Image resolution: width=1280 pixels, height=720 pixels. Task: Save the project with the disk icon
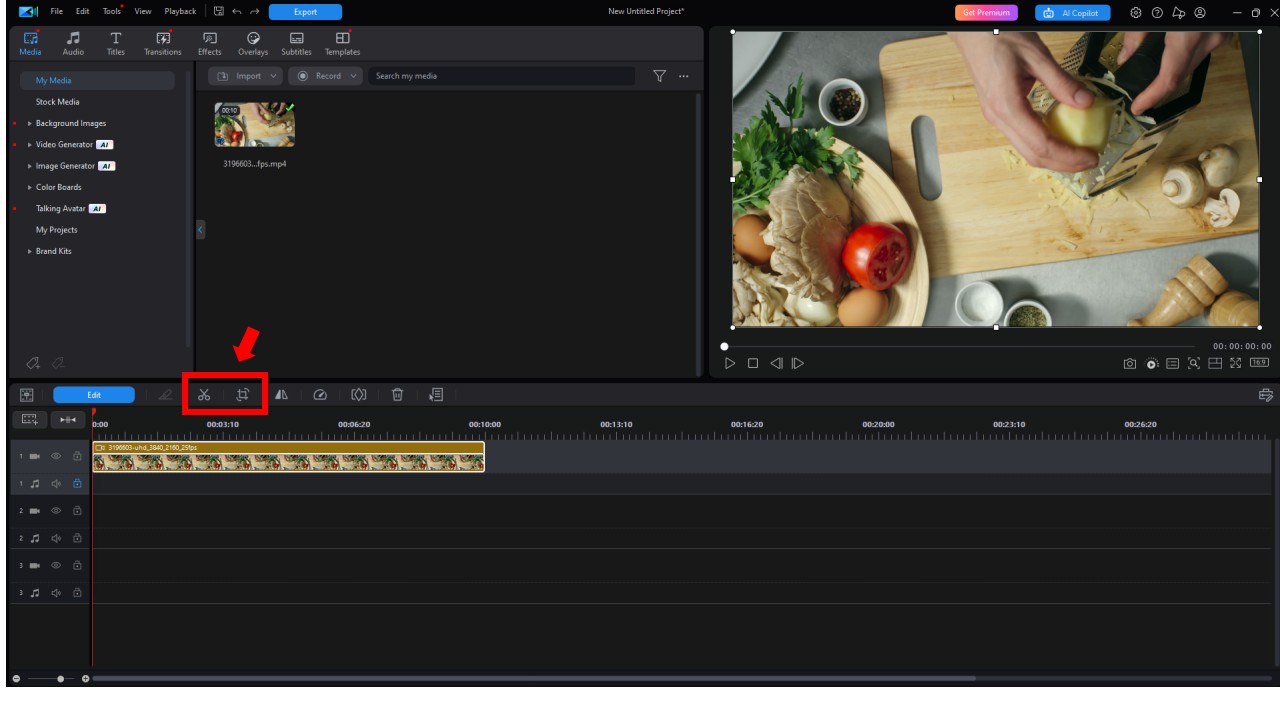point(219,12)
